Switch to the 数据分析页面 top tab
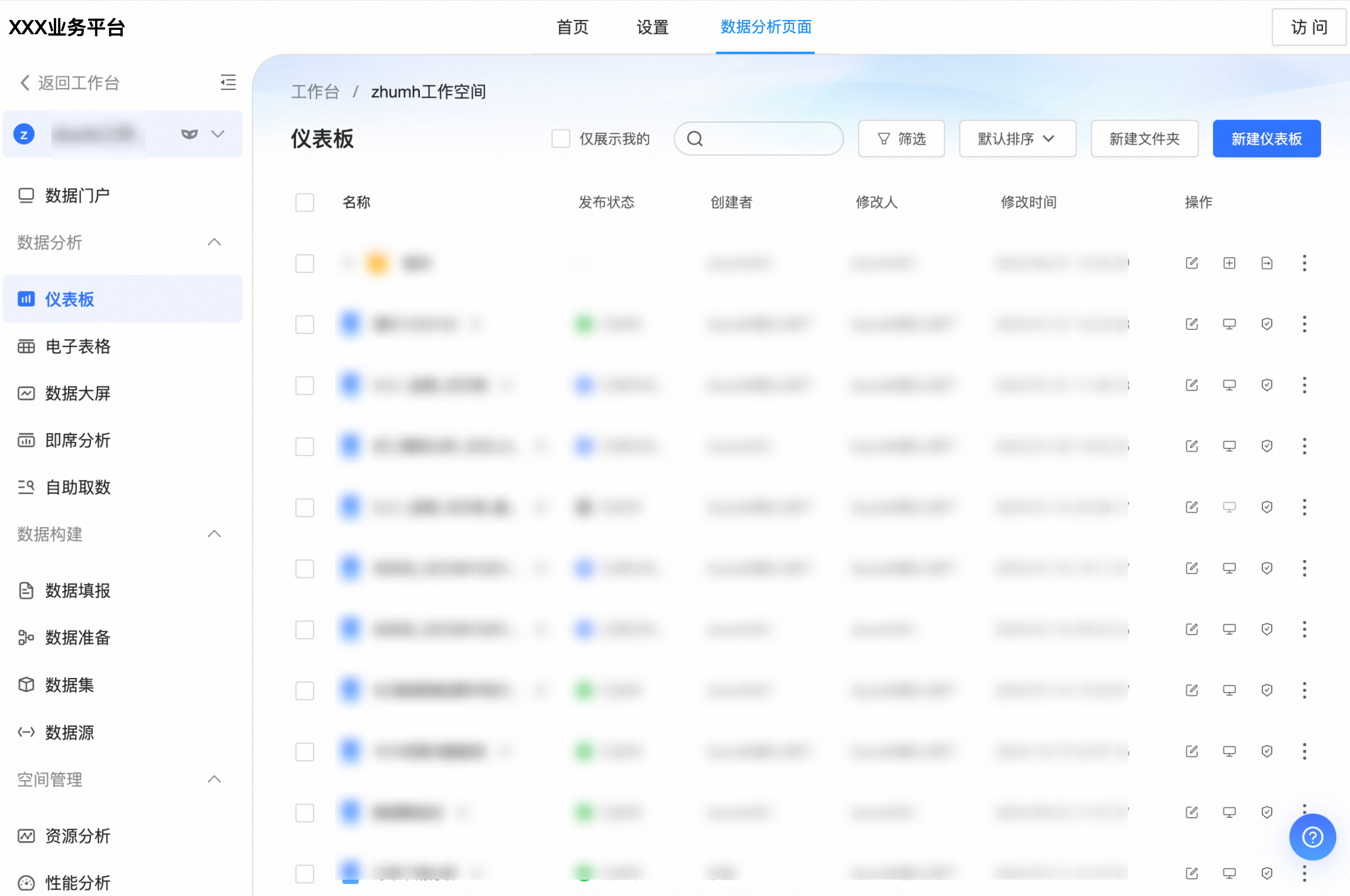This screenshot has width=1350, height=896. [766, 27]
